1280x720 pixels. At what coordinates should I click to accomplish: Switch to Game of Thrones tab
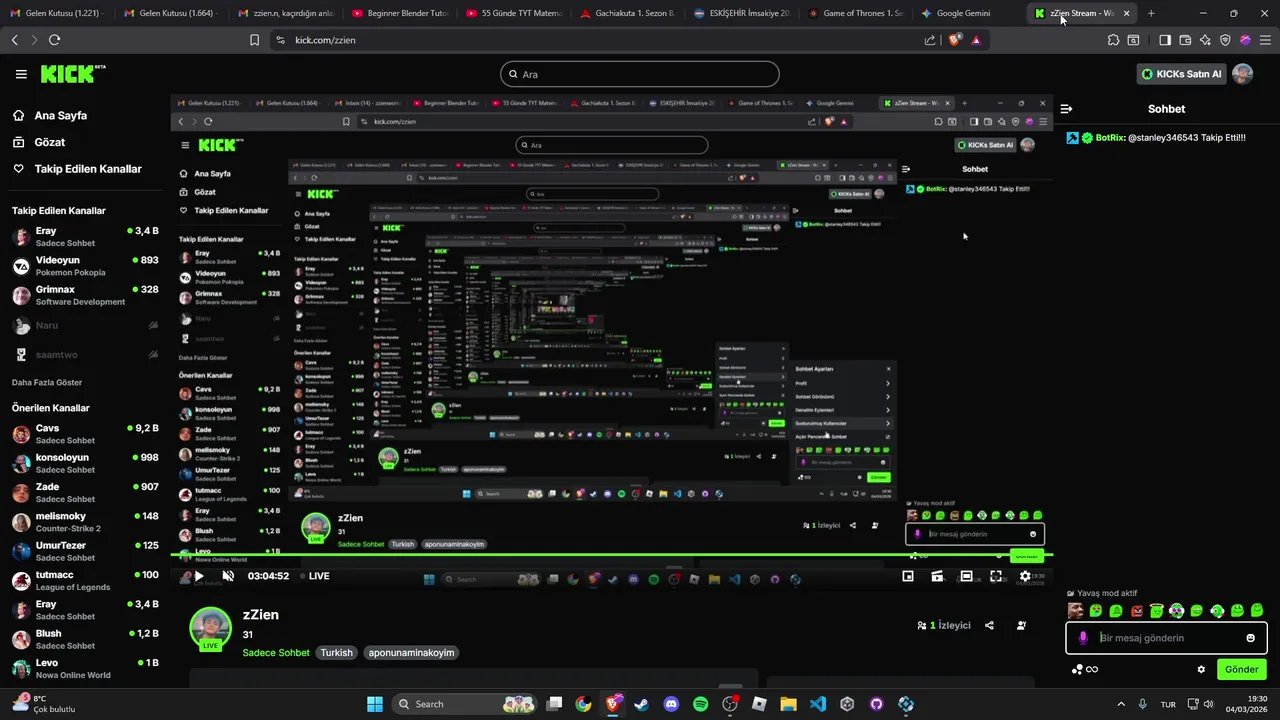pos(856,13)
